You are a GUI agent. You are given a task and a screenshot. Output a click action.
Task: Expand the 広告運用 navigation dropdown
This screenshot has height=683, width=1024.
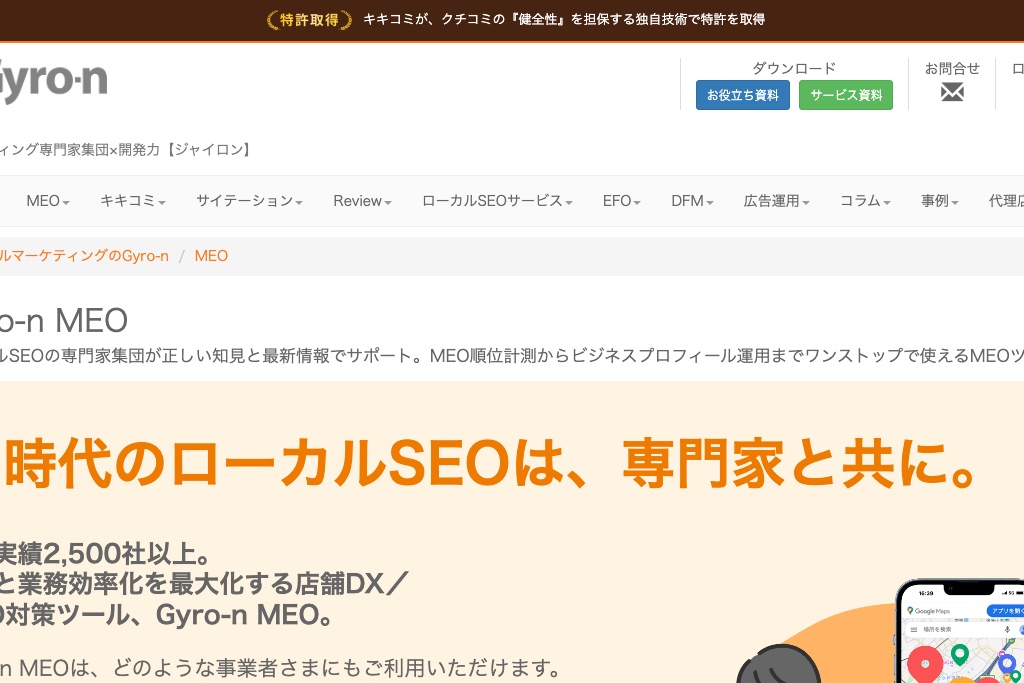click(776, 201)
